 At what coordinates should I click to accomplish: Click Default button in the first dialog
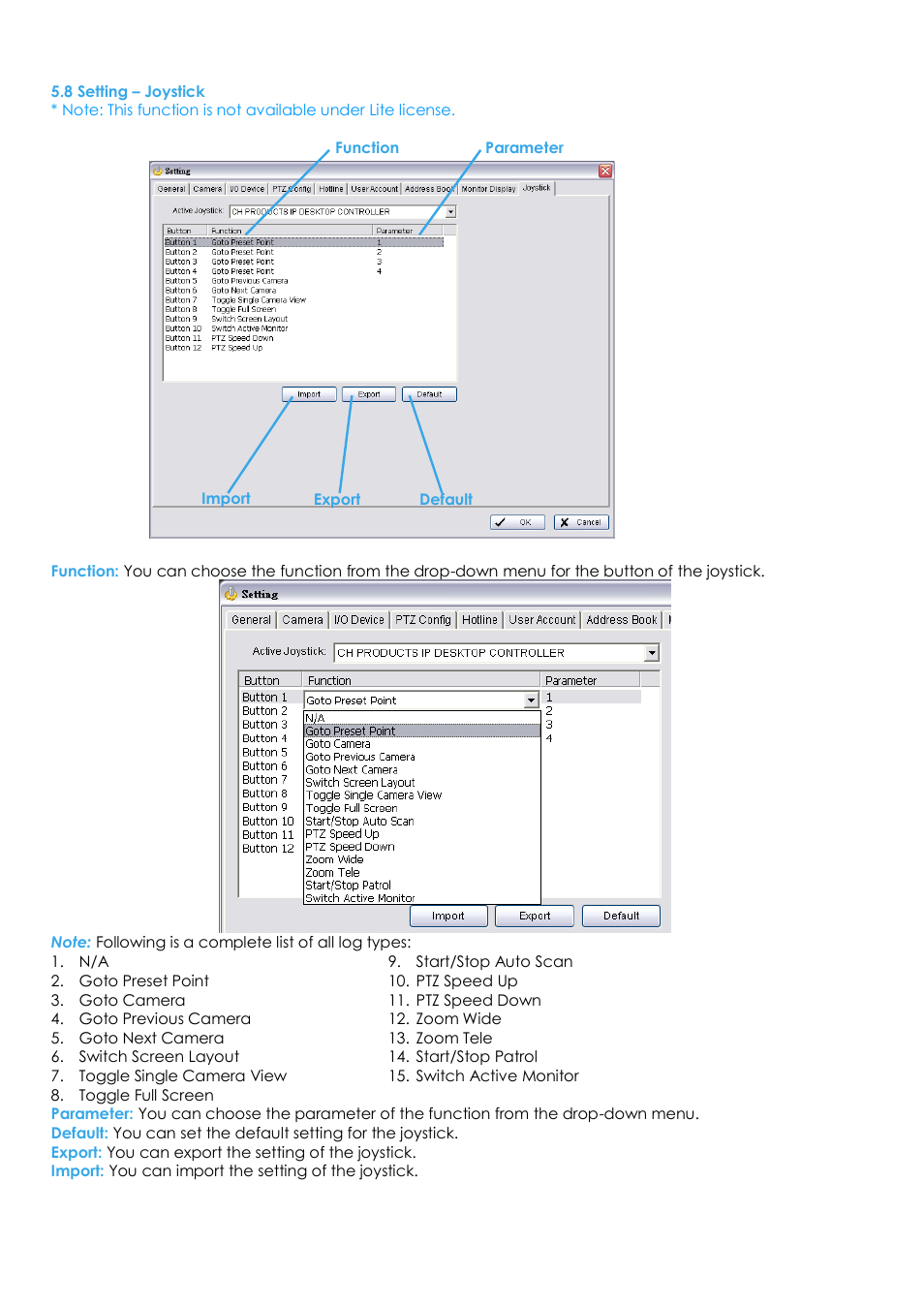[429, 394]
